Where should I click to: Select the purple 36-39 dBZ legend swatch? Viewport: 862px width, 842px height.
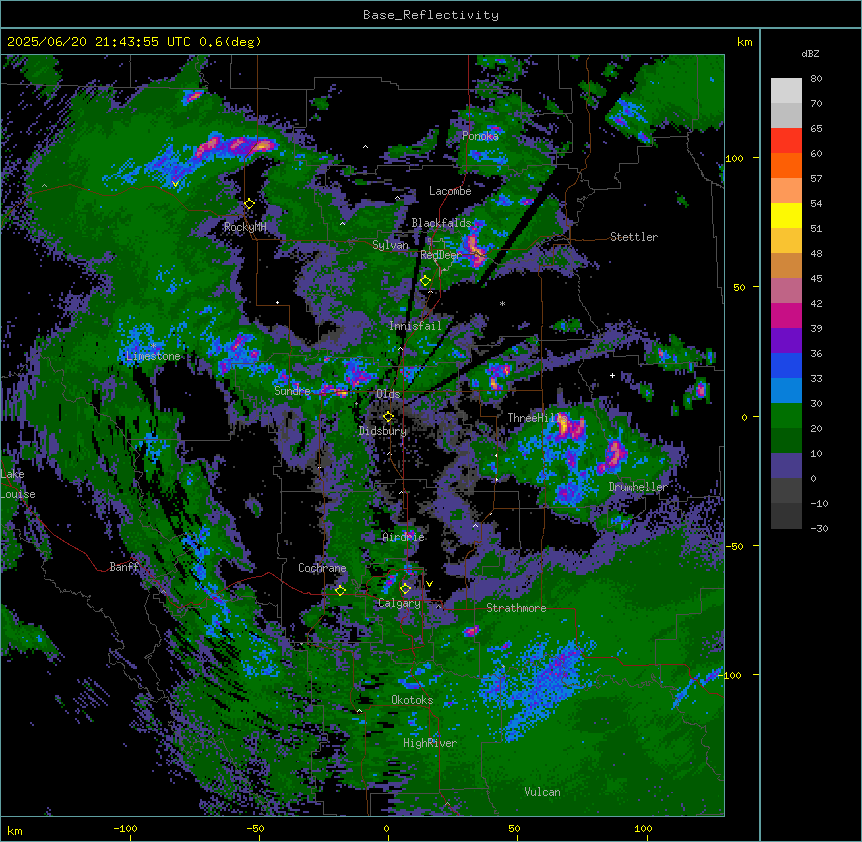pyautogui.click(x=786, y=341)
